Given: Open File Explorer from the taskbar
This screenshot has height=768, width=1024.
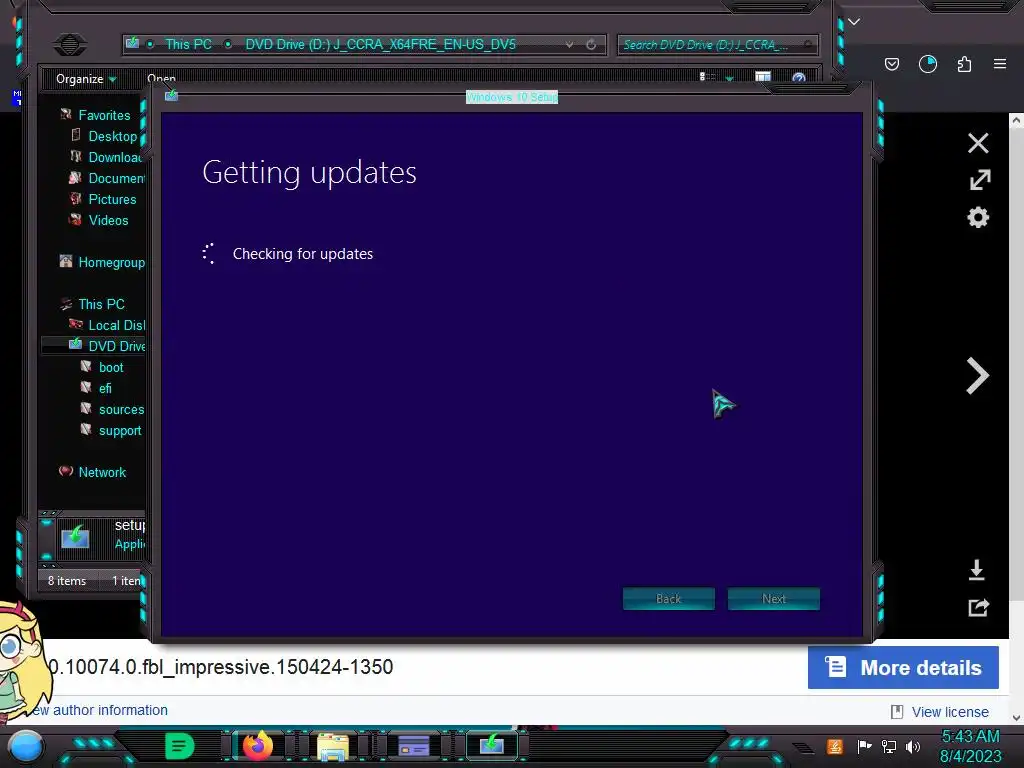Looking at the screenshot, I should (x=333, y=746).
